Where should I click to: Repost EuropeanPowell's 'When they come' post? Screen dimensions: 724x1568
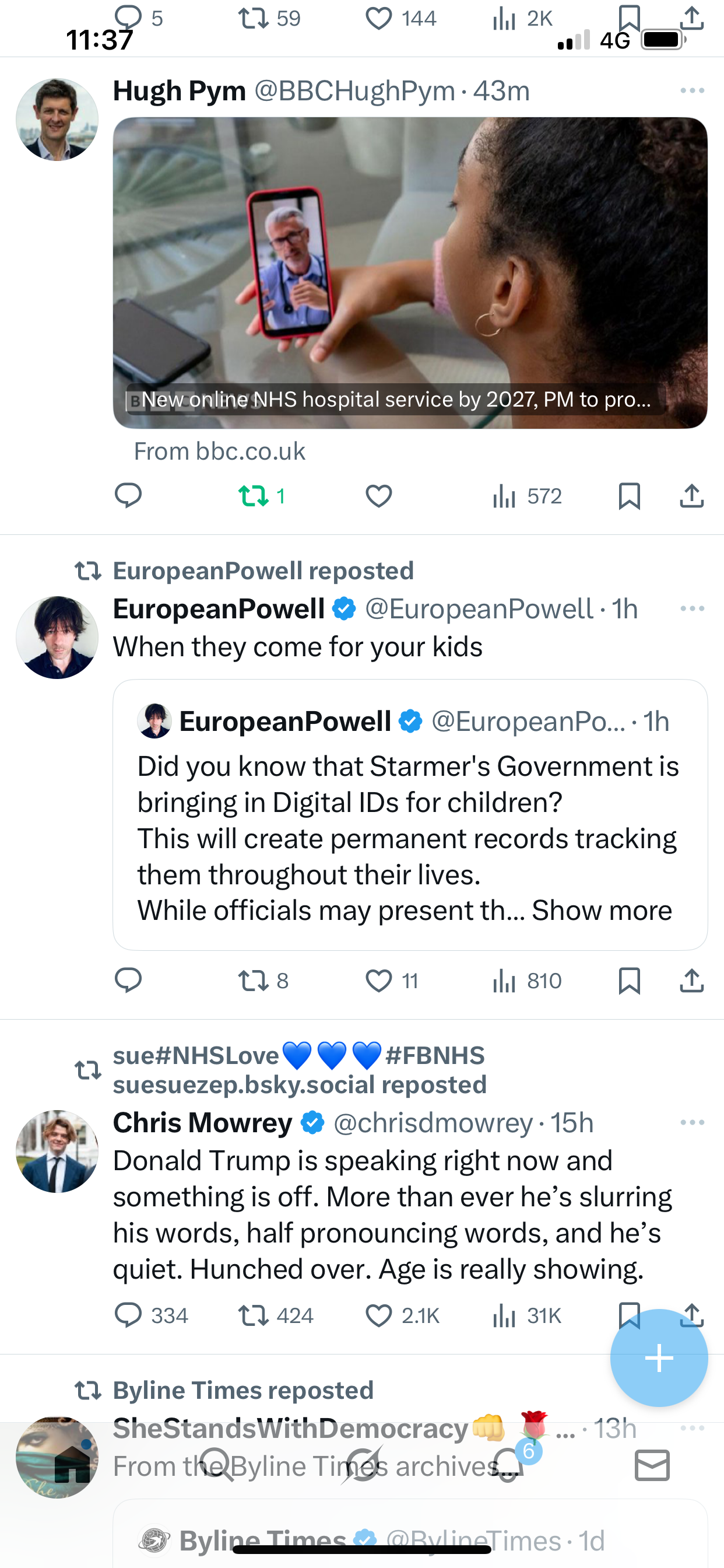click(x=254, y=981)
